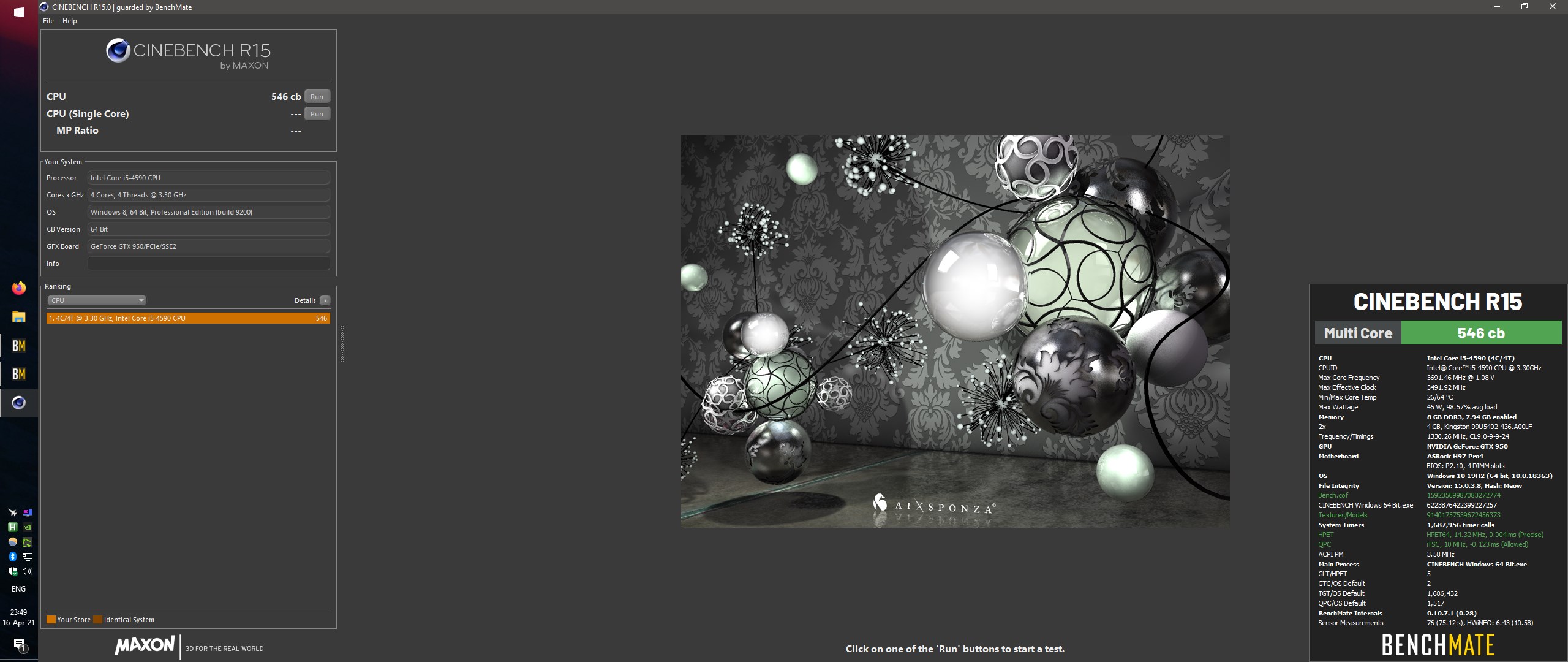
Task: Click the CB Version 64 Bit field
Action: point(209,229)
